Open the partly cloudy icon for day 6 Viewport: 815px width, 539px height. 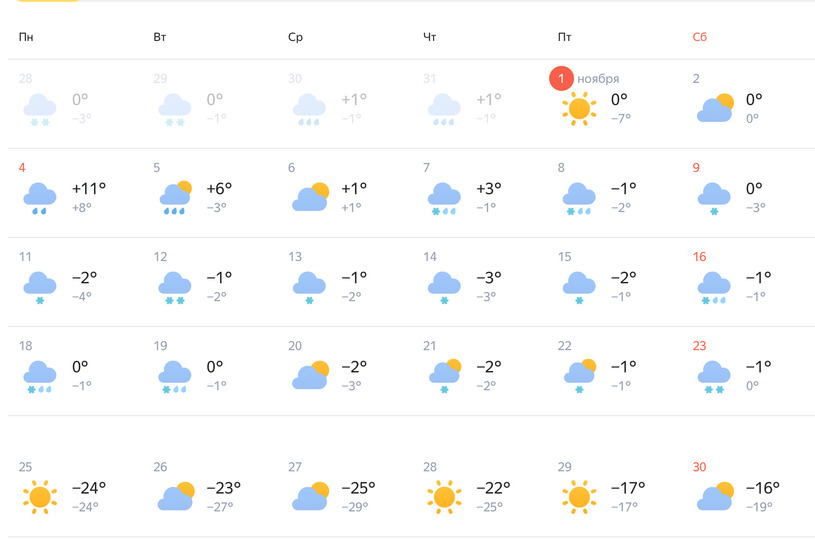click(x=310, y=196)
